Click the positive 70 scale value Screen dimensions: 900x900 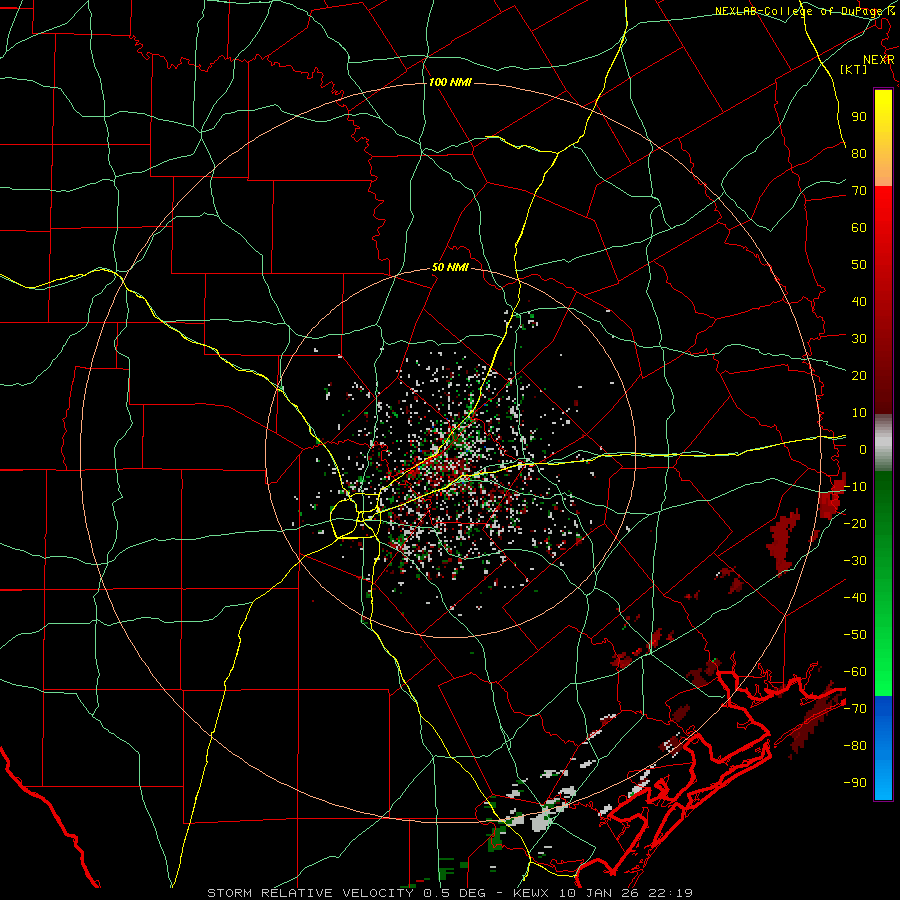(x=859, y=191)
